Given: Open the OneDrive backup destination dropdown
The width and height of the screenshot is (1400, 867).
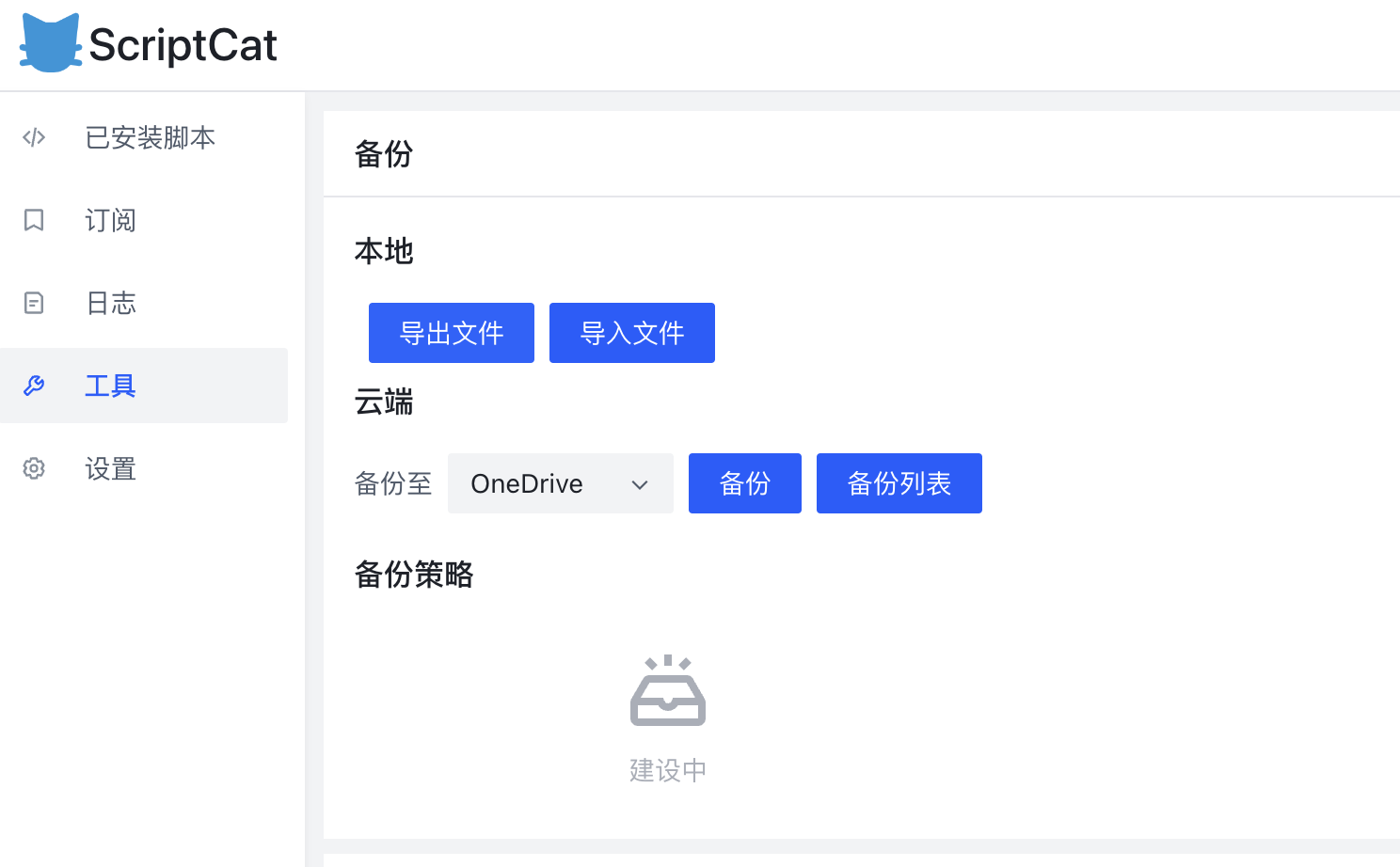Looking at the screenshot, I should 560,483.
